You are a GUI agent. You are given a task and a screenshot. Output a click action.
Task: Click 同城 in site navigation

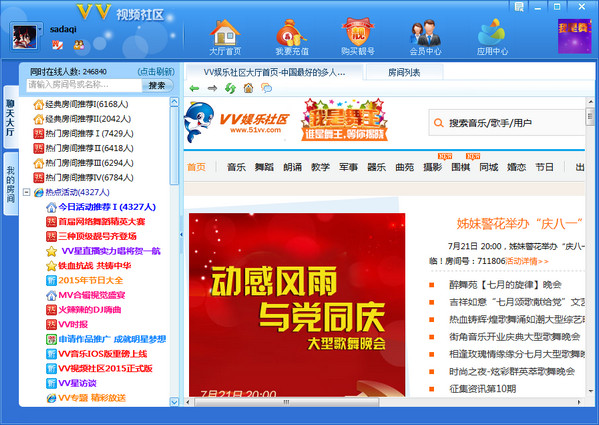pyautogui.click(x=489, y=167)
